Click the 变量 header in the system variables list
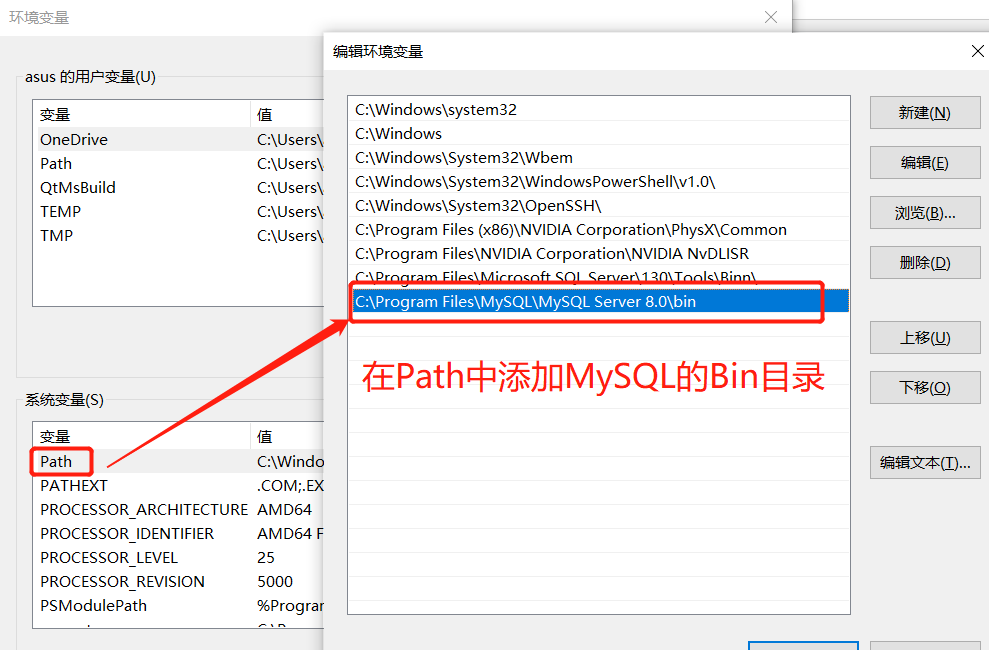This screenshot has height=650, width=989. (x=144, y=436)
